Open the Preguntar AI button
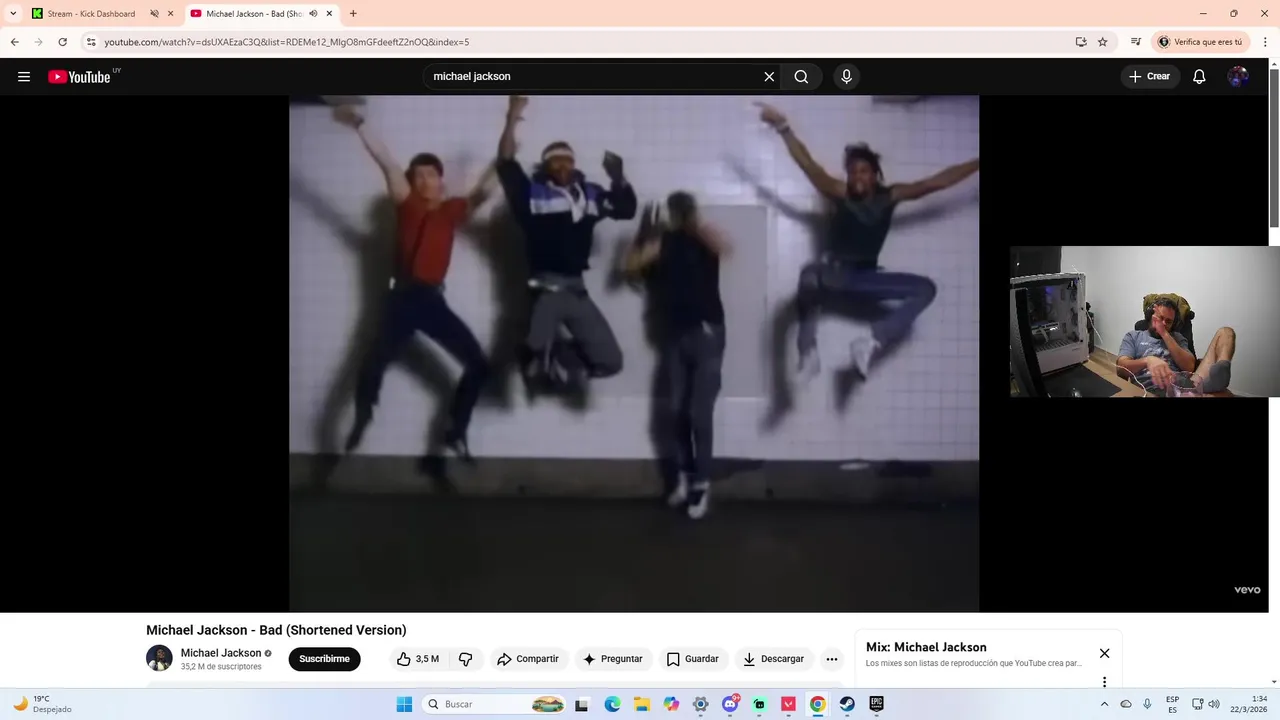Screen dimensions: 1280x720 point(613,659)
